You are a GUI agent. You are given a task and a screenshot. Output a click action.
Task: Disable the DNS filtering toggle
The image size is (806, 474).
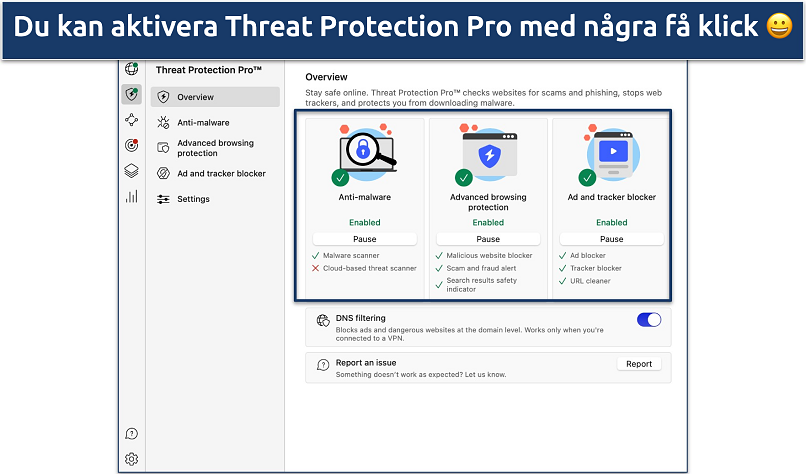pos(649,320)
